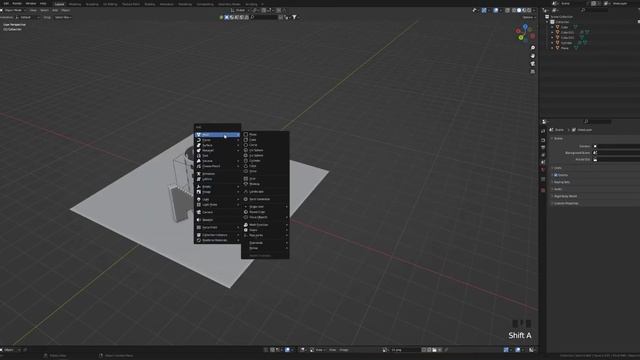Click the Round Cube icon
The width and height of the screenshot is (640, 360).
pos(246,212)
